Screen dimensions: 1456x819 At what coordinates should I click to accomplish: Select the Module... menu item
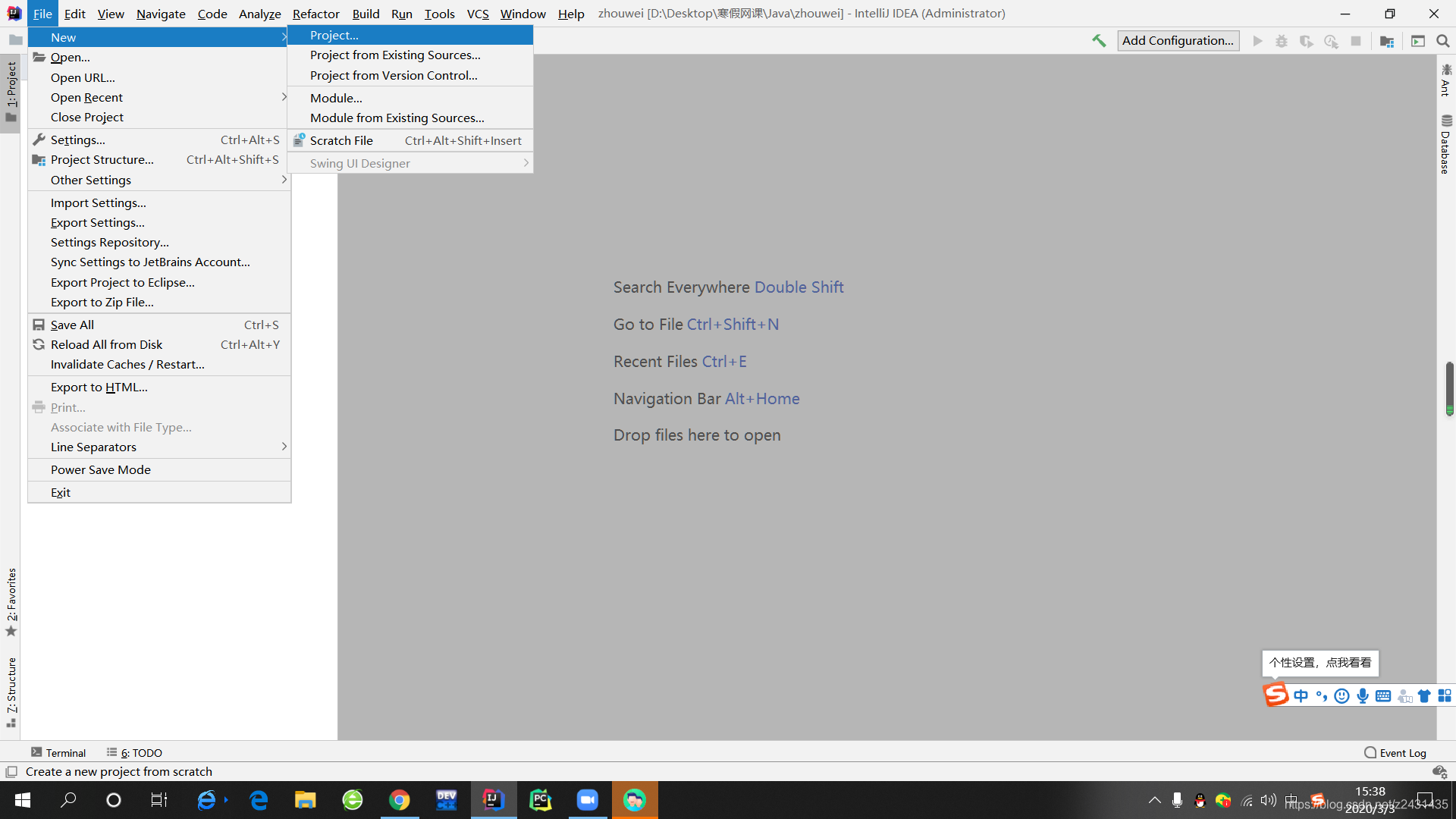tap(410, 98)
